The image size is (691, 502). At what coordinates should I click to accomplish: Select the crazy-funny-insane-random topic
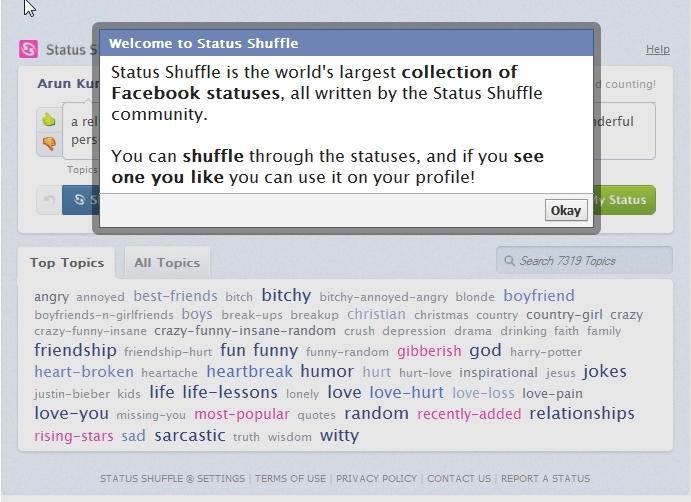pyautogui.click(x=245, y=331)
